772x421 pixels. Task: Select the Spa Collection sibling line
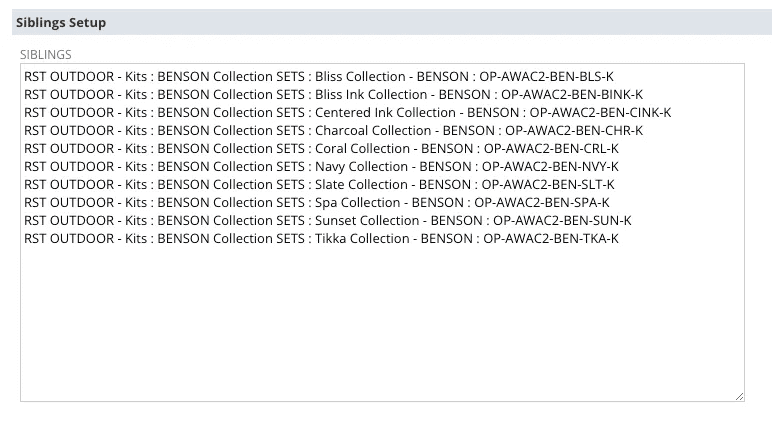(x=317, y=203)
